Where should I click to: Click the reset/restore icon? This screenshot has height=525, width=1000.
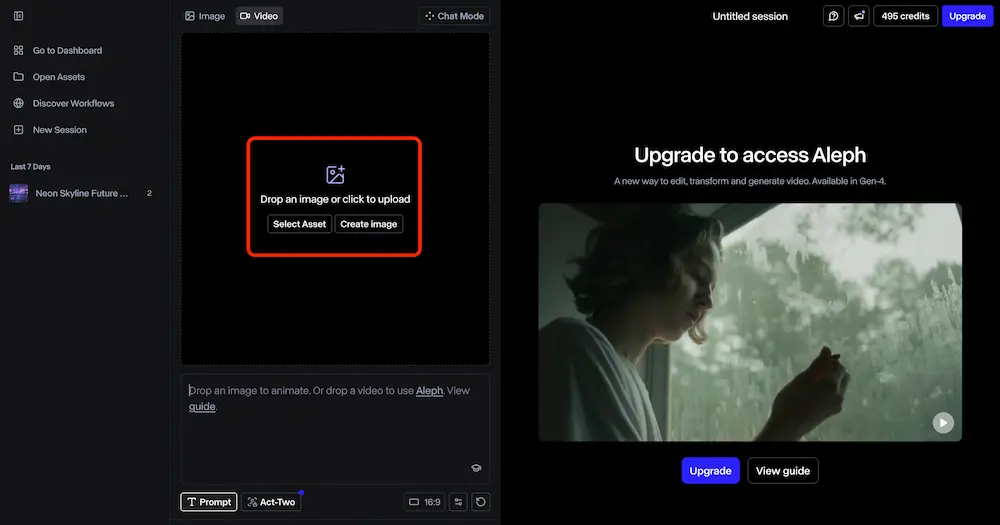point(481,502)
